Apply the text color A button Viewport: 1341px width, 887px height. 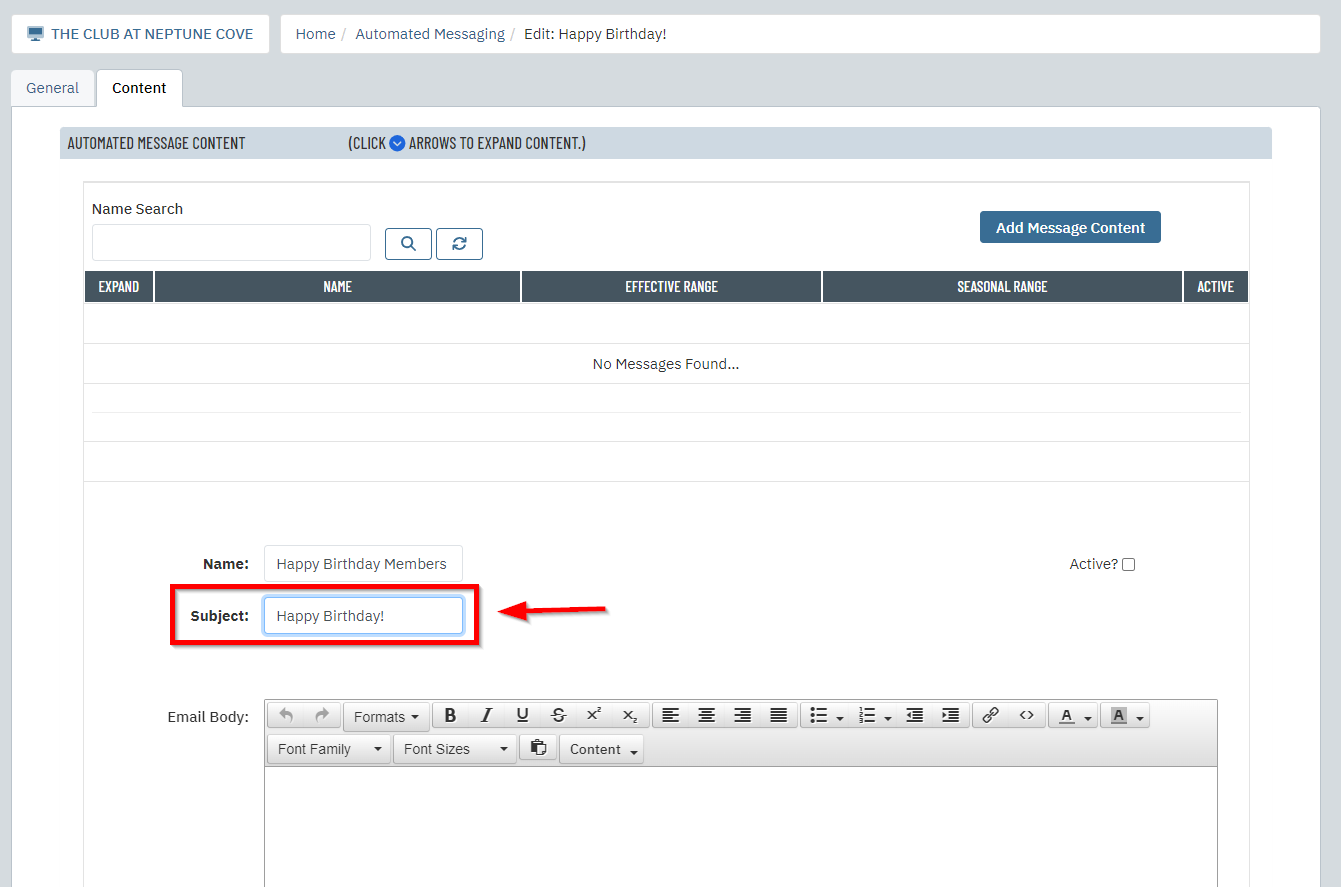(1066, 715)
